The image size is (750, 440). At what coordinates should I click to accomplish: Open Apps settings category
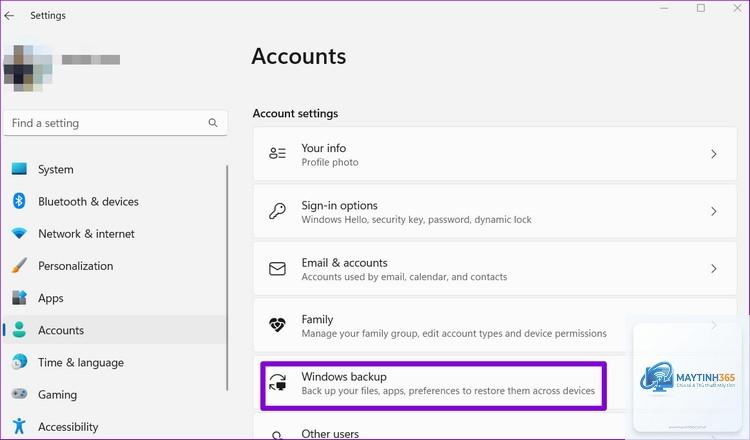[115, 298]
